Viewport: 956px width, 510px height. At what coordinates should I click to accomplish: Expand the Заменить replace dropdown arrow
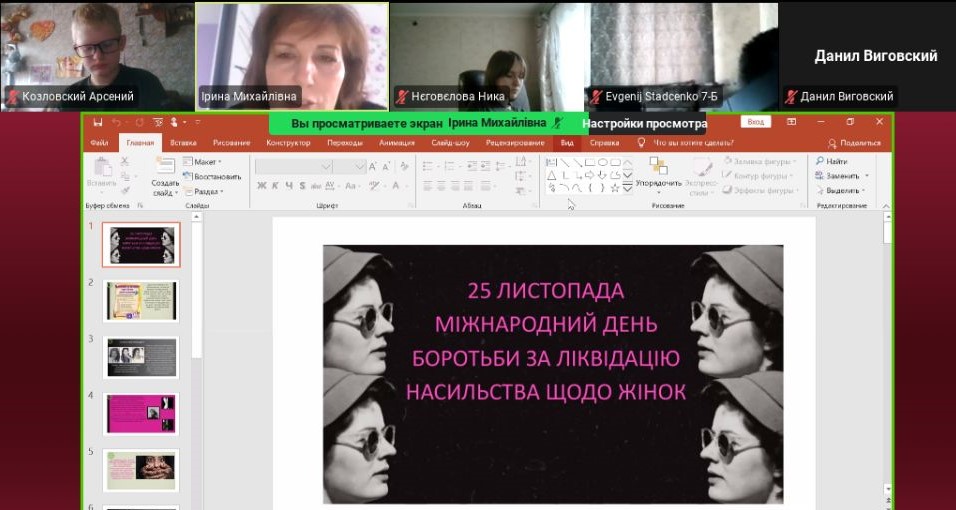pos(867,176)
